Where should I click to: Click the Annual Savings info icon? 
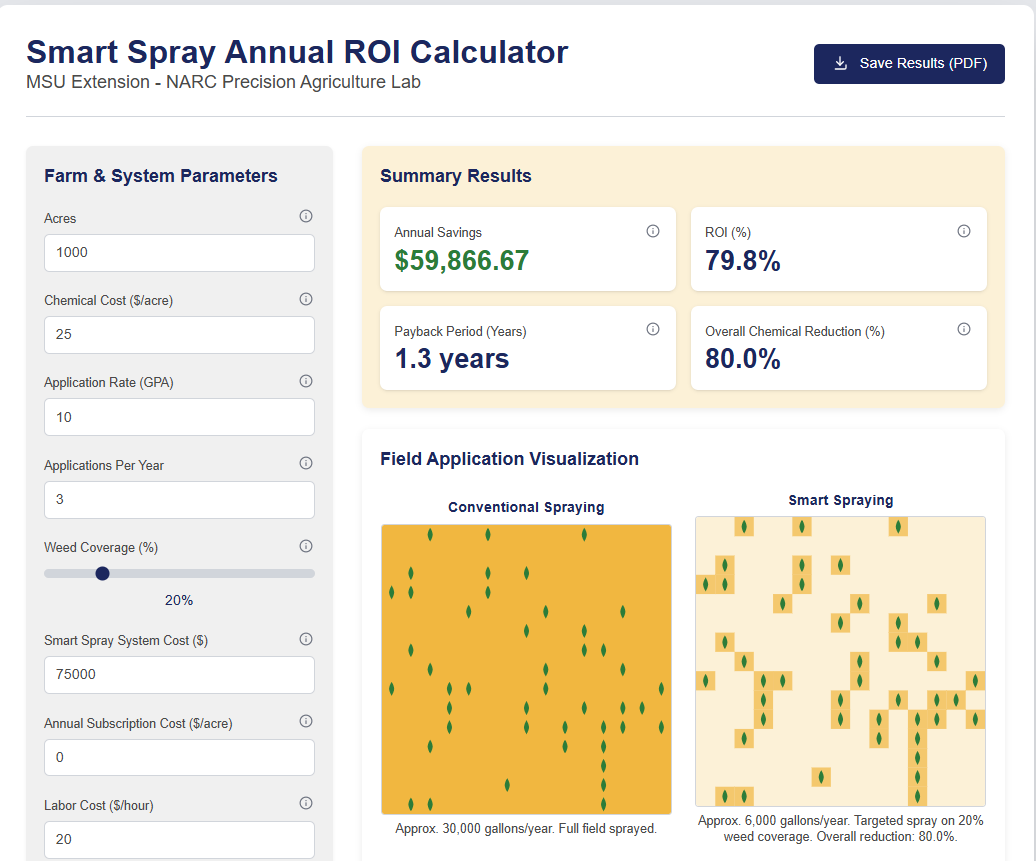pyautogui.click(x=653, y=231)
